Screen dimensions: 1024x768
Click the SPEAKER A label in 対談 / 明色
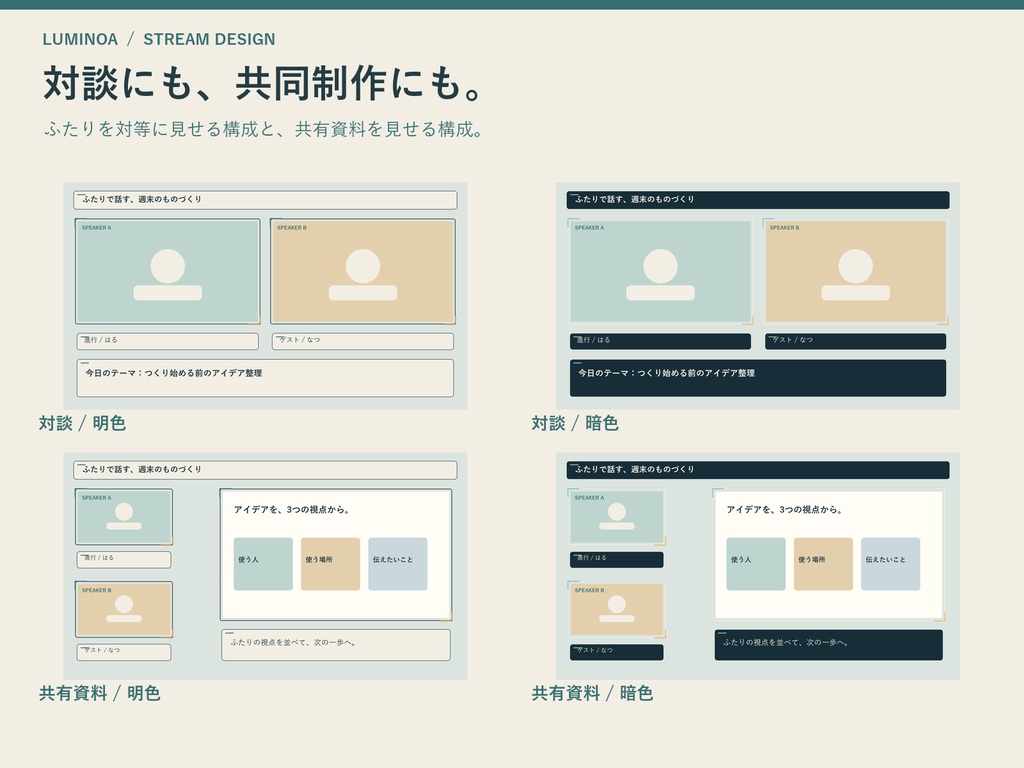[97, 228]
